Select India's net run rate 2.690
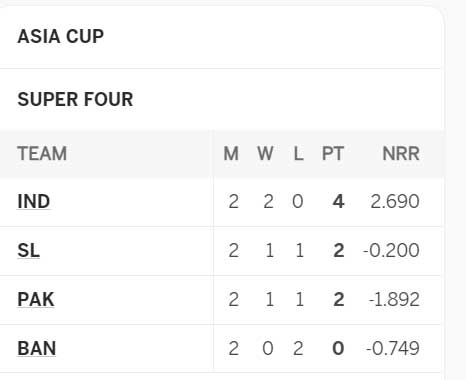 (395, 202)
